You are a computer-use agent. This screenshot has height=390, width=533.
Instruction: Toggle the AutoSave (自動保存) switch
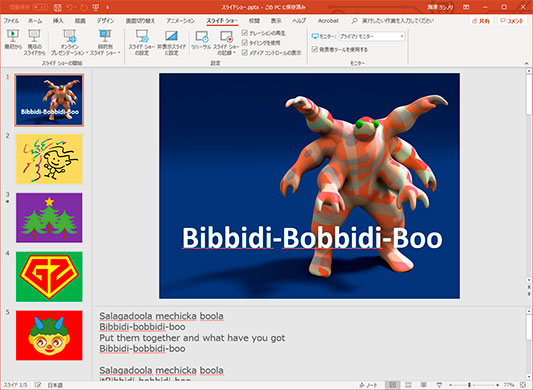(x=40, y=7)
